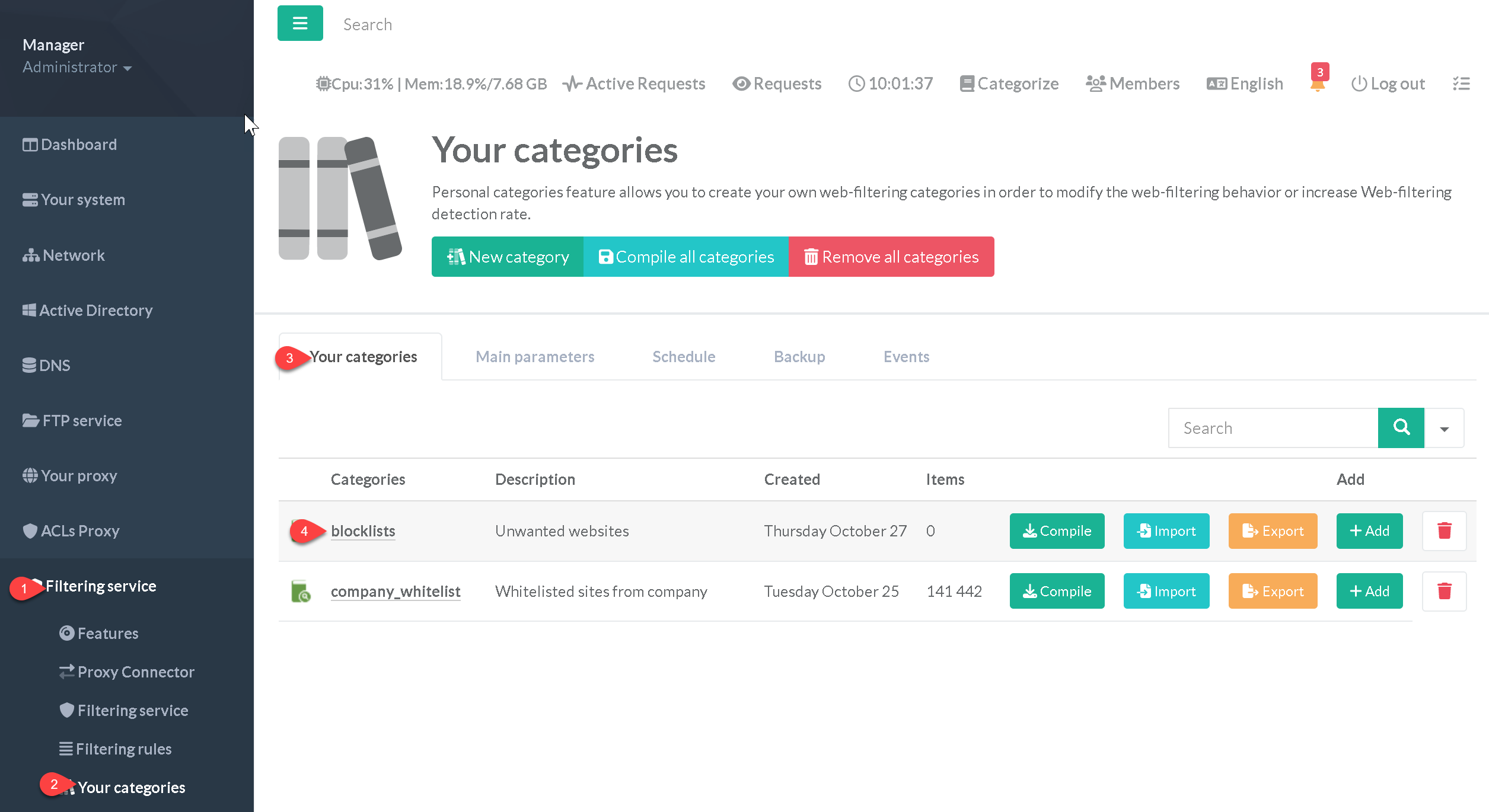This screenshot has width=1489, height=812.
Task: Open the table search options dropdown arrow
Action: (1444, 428)
